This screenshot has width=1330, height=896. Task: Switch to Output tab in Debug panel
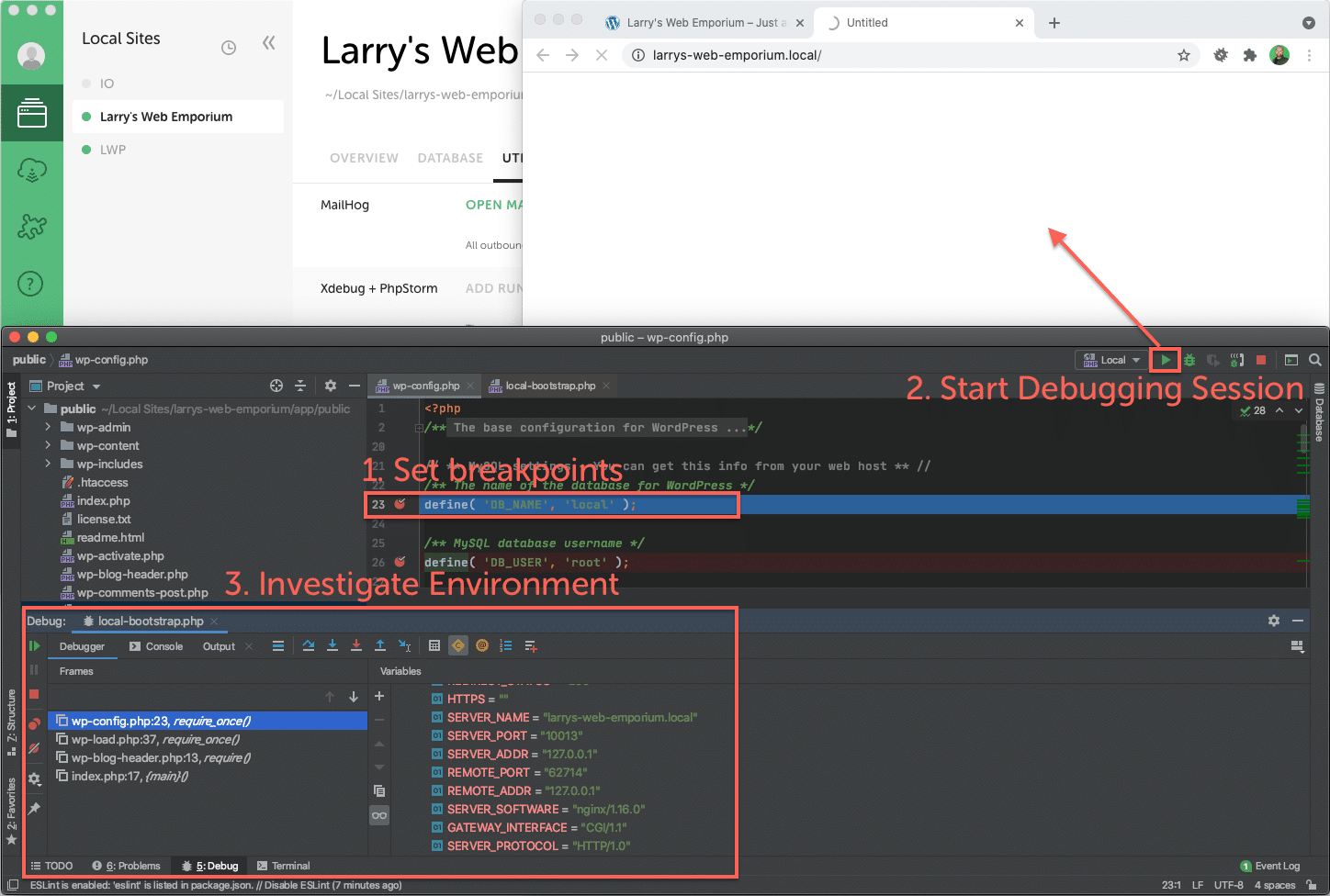pyautogui.click(x=220, y=646)
